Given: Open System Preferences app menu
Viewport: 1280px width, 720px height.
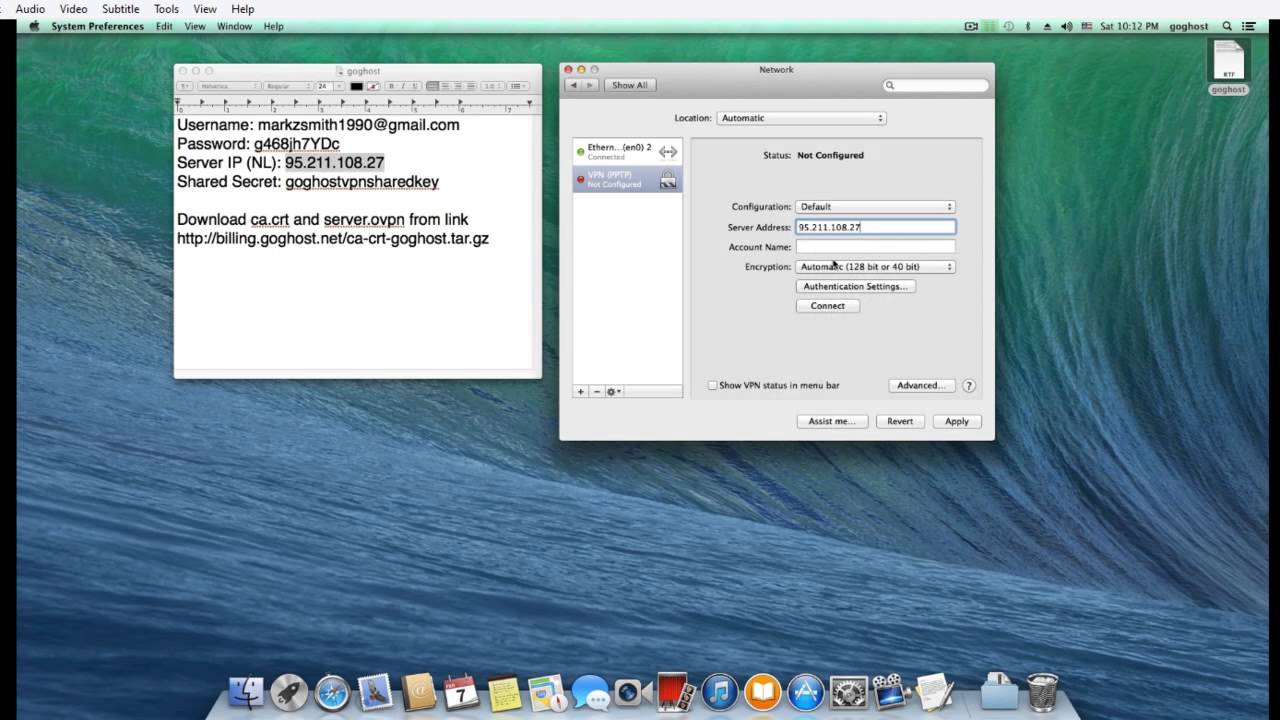Looking at the screenshot, I should click(x=97, y=26).
